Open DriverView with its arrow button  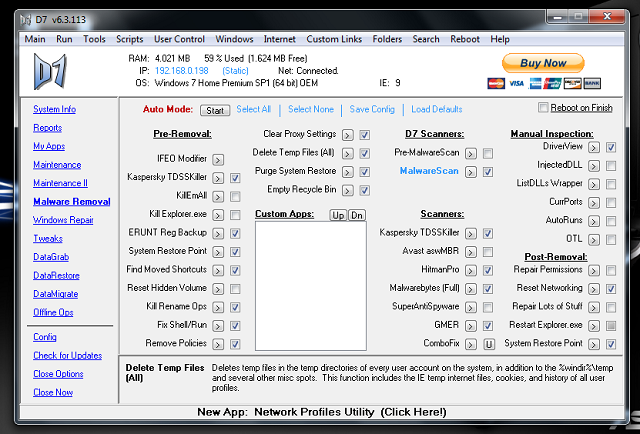[594, 147]
